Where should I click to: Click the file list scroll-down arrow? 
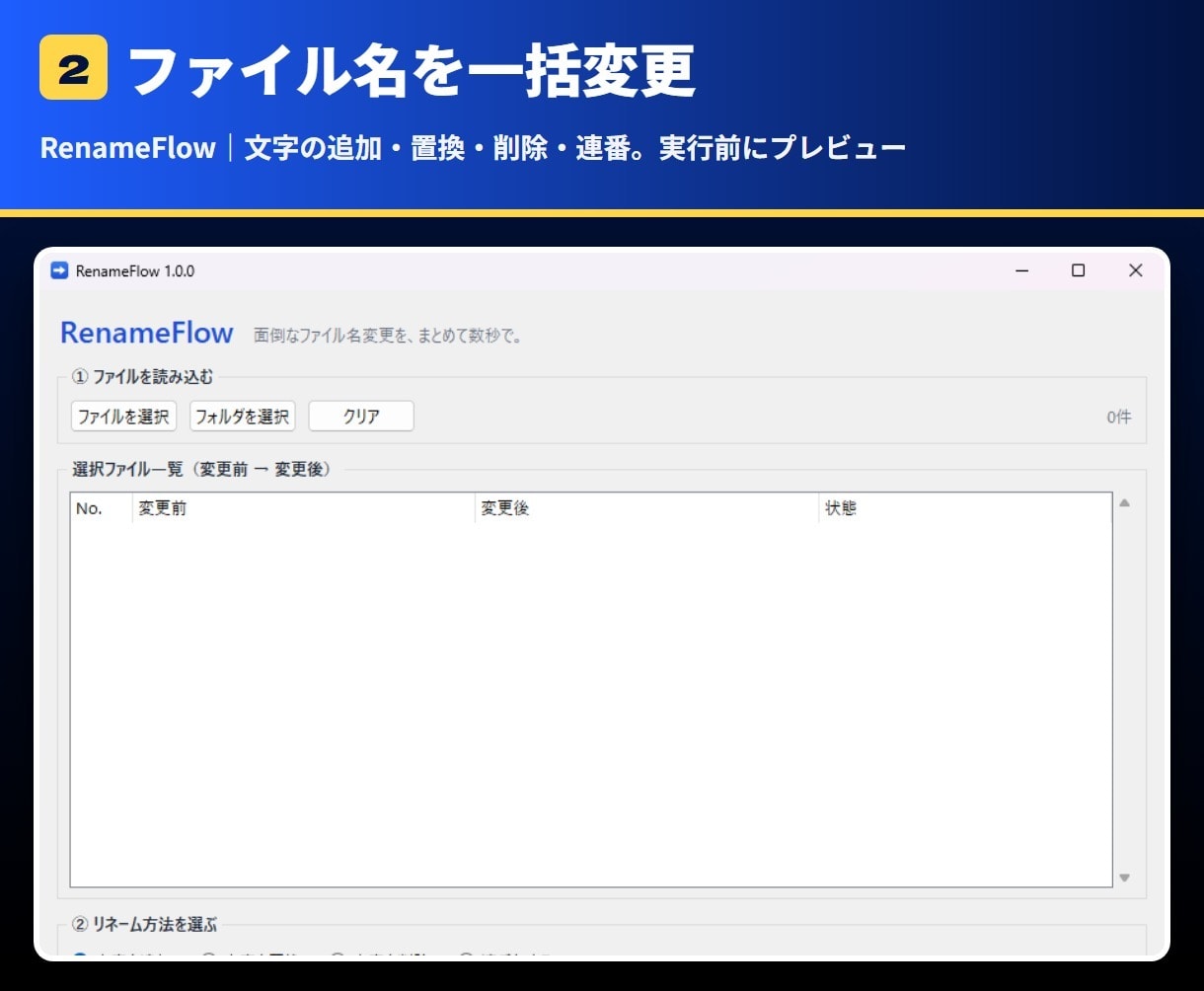tap(1124, 877)
